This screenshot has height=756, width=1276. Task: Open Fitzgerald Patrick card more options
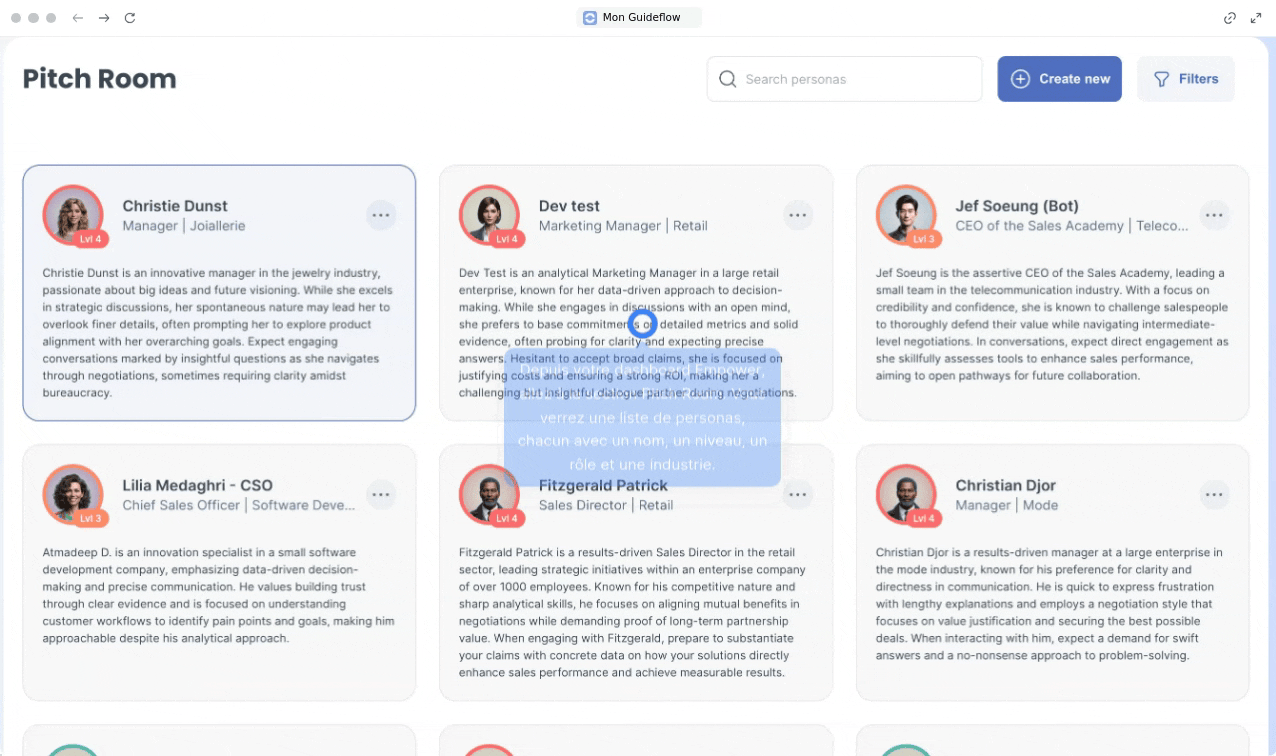[797, 494]
